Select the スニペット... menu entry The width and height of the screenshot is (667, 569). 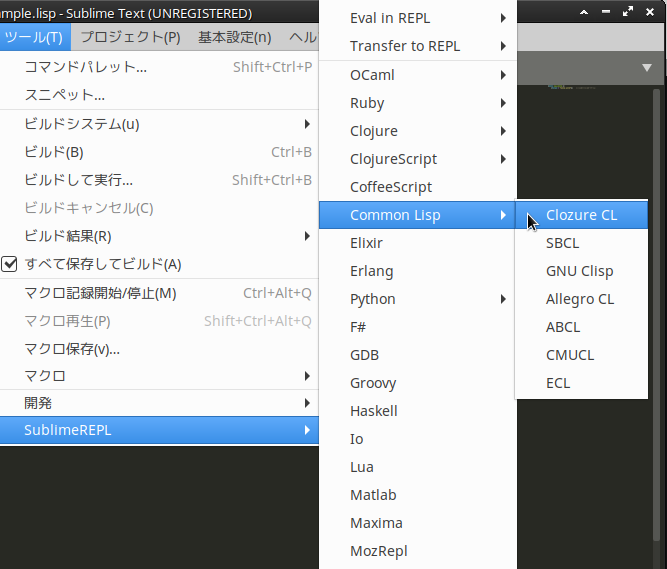pos(159,95)
